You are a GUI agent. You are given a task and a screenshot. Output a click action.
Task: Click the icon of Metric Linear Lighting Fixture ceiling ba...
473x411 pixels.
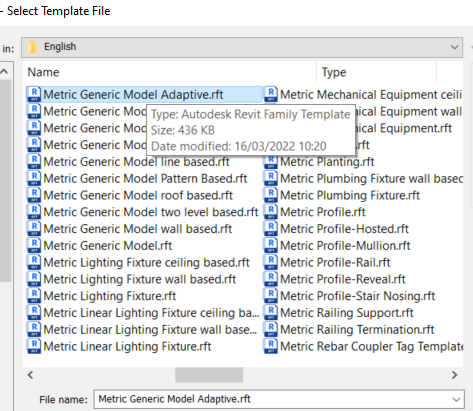click(34, 313)
